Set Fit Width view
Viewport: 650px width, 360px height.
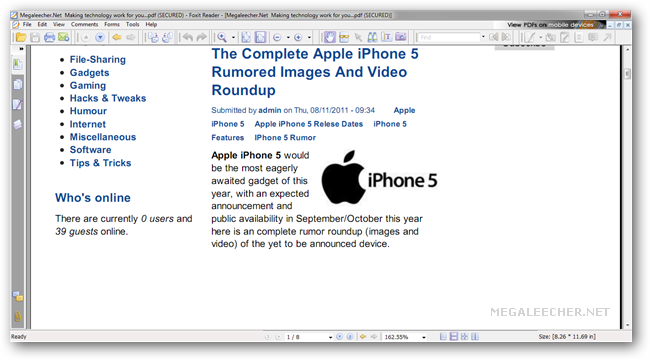(260, 37)
